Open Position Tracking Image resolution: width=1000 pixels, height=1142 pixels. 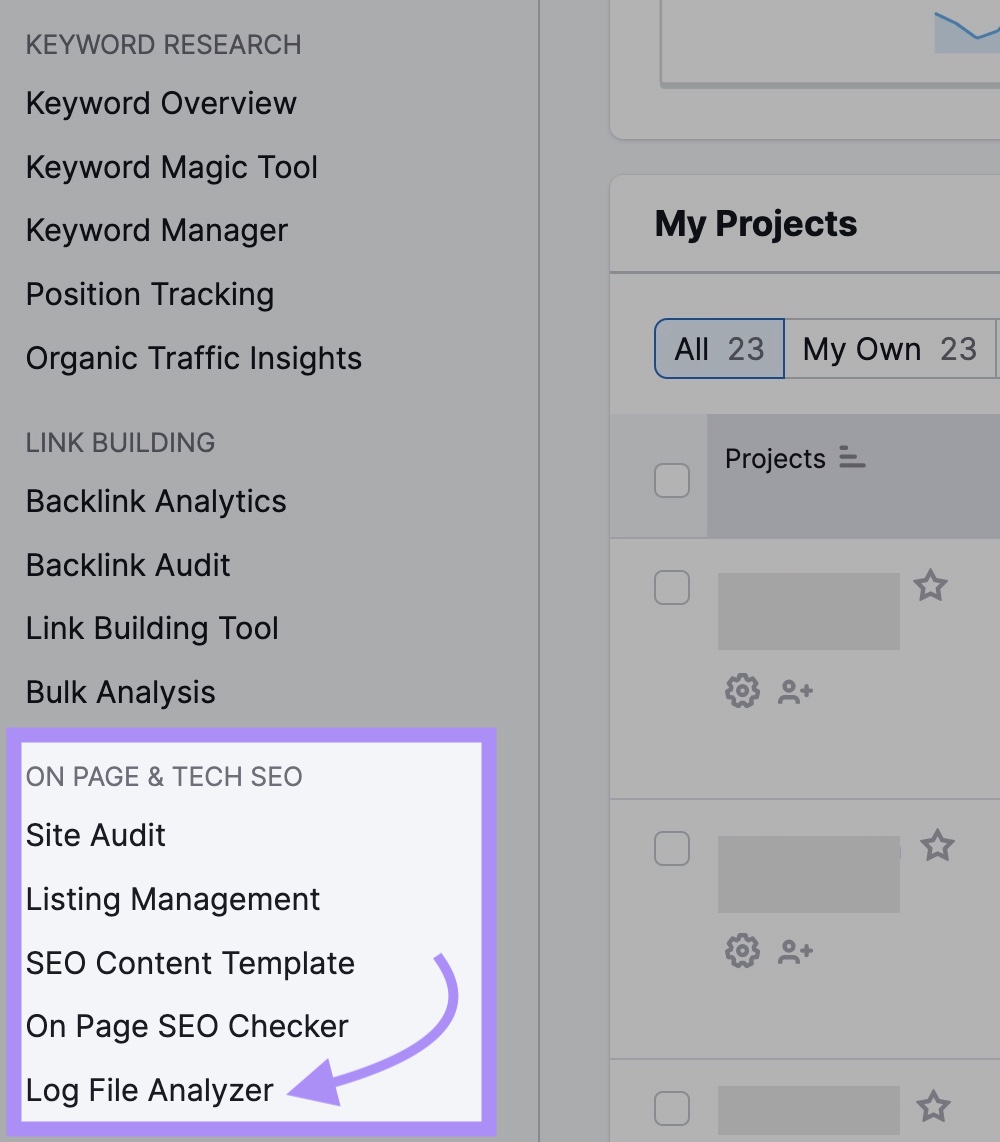[x=150, y=294]
